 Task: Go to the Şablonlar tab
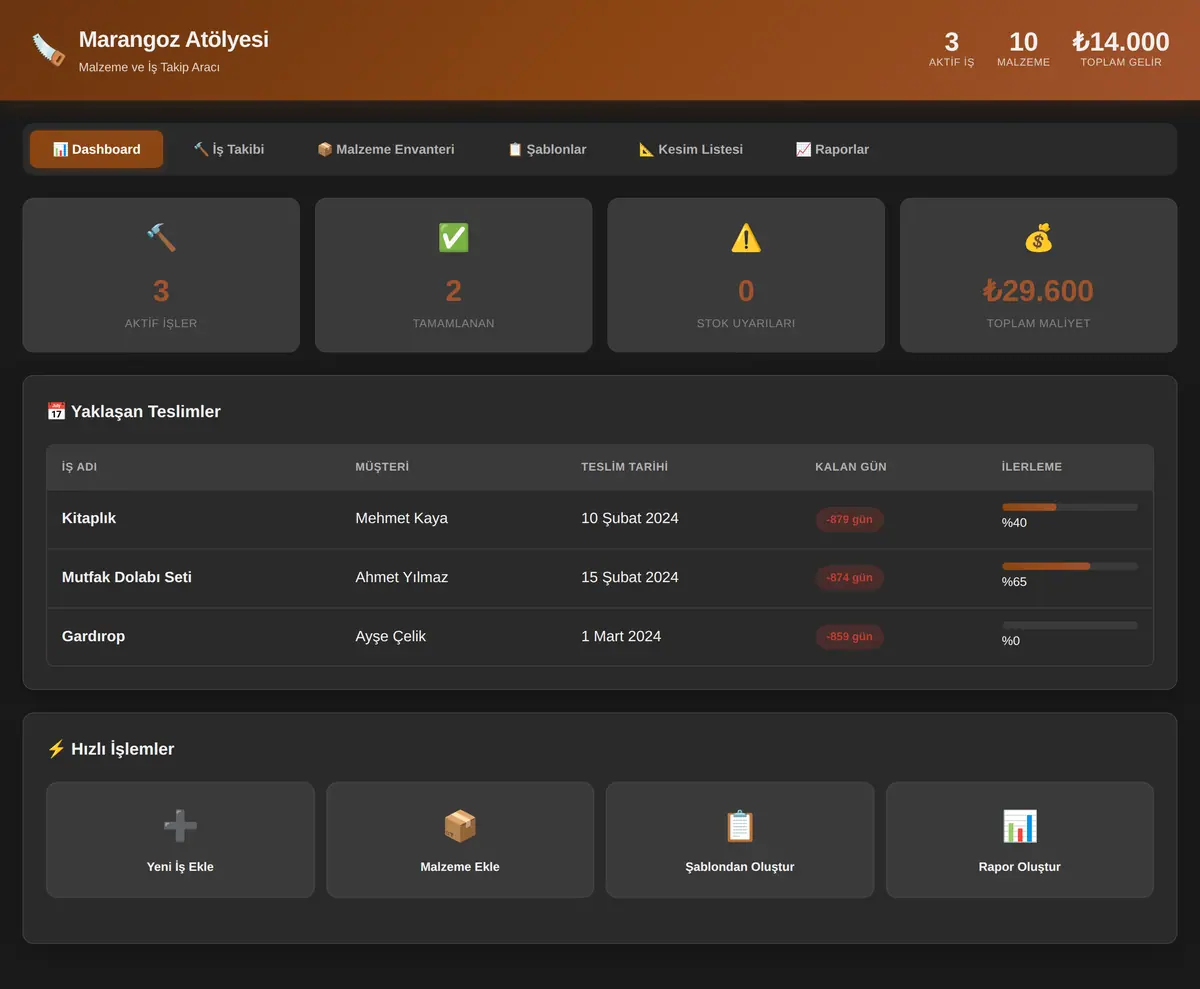point(547,149)
